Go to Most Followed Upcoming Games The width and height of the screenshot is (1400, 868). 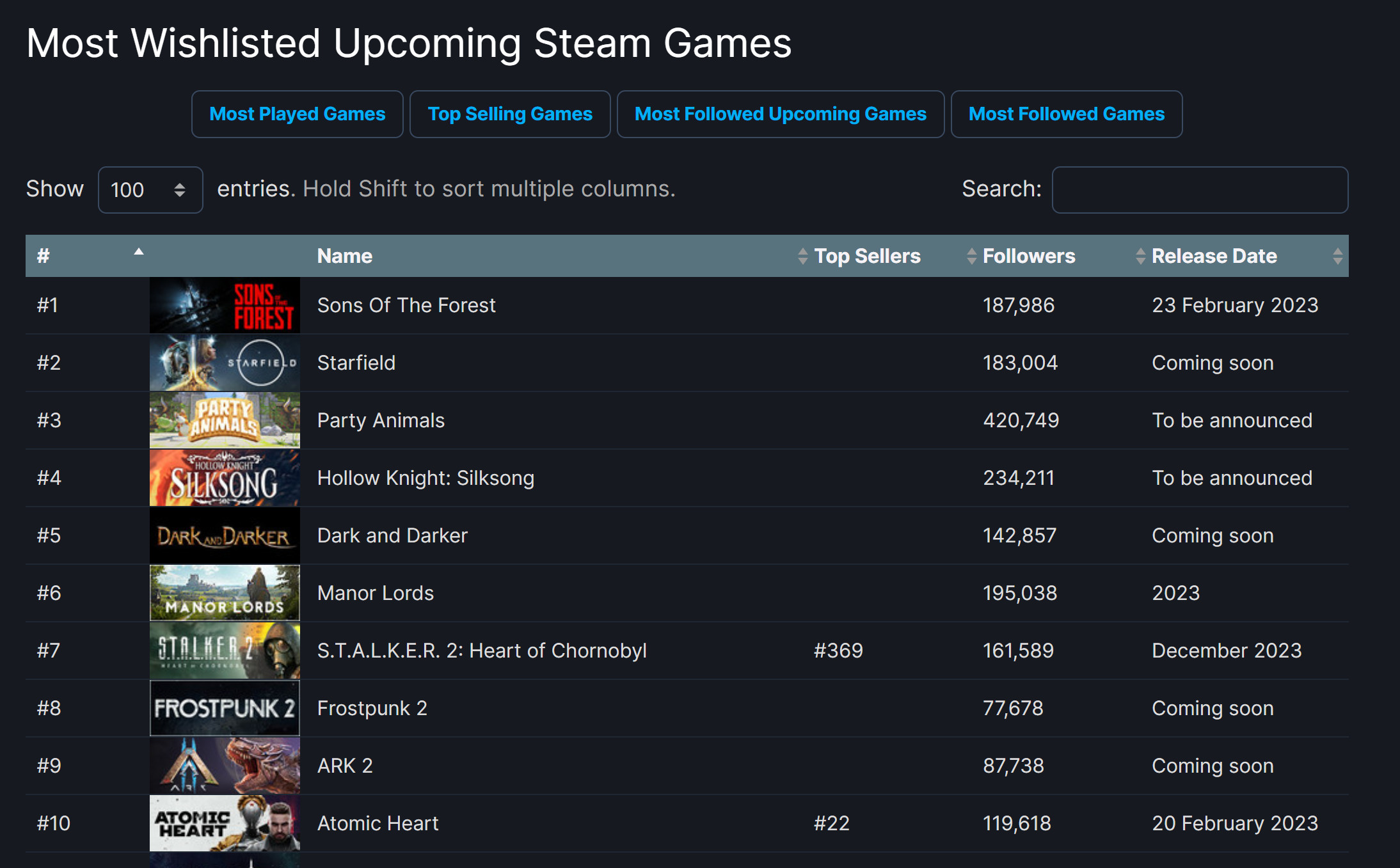(x=780, y=114)
